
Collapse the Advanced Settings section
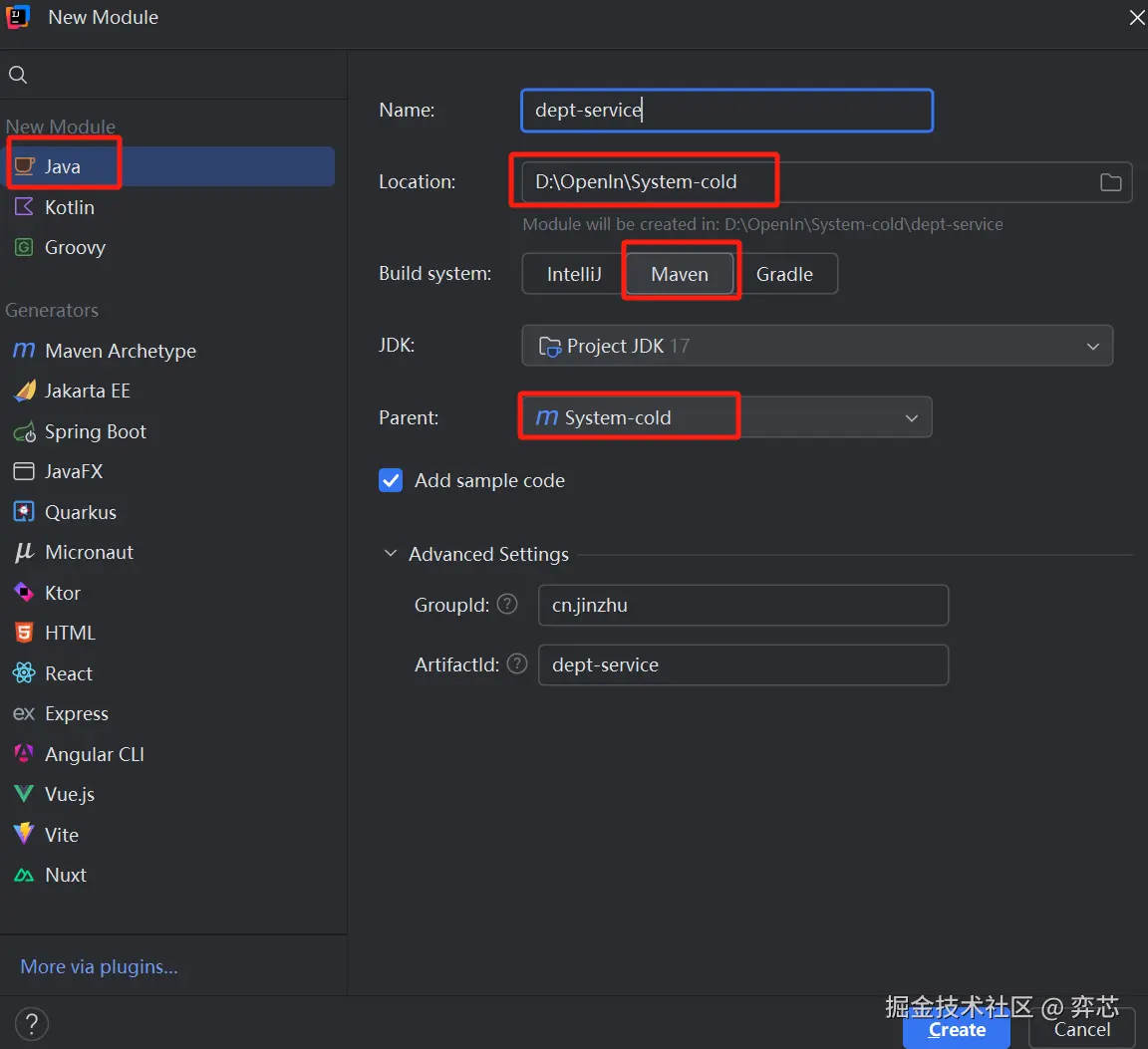[391, 554]
